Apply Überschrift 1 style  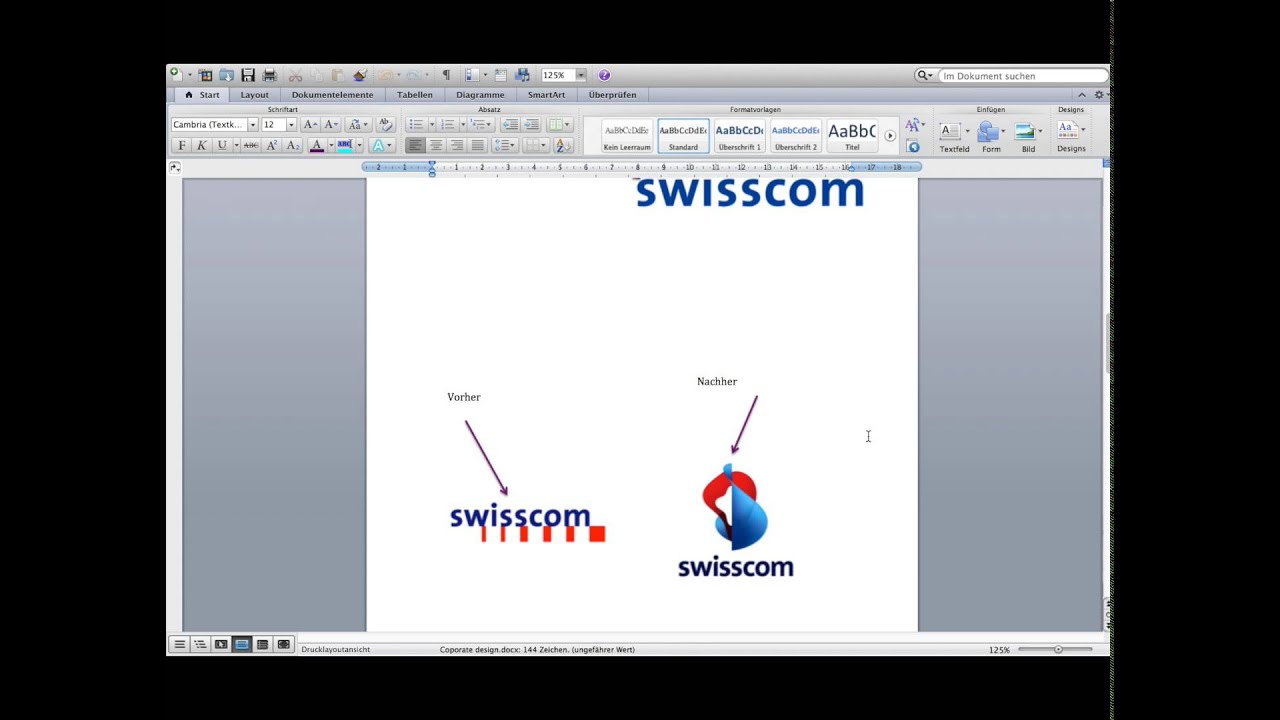coord(739,136)
